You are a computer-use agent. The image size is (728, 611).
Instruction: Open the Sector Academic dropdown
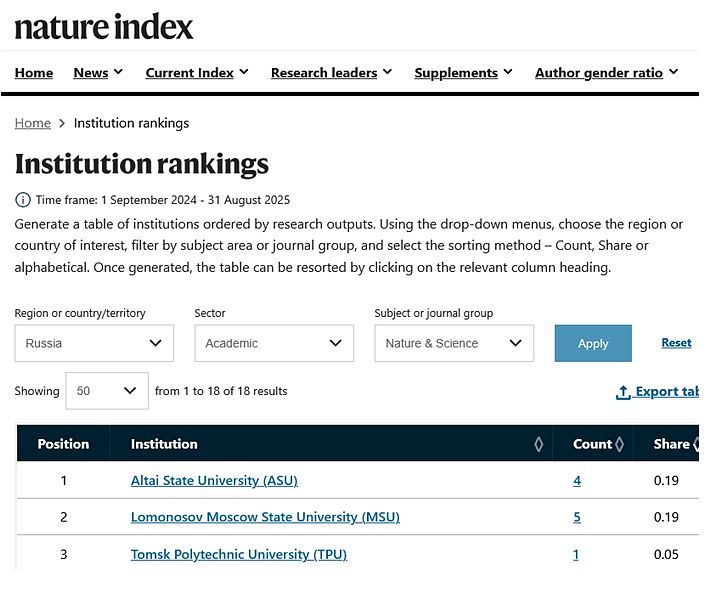point(274,343)
